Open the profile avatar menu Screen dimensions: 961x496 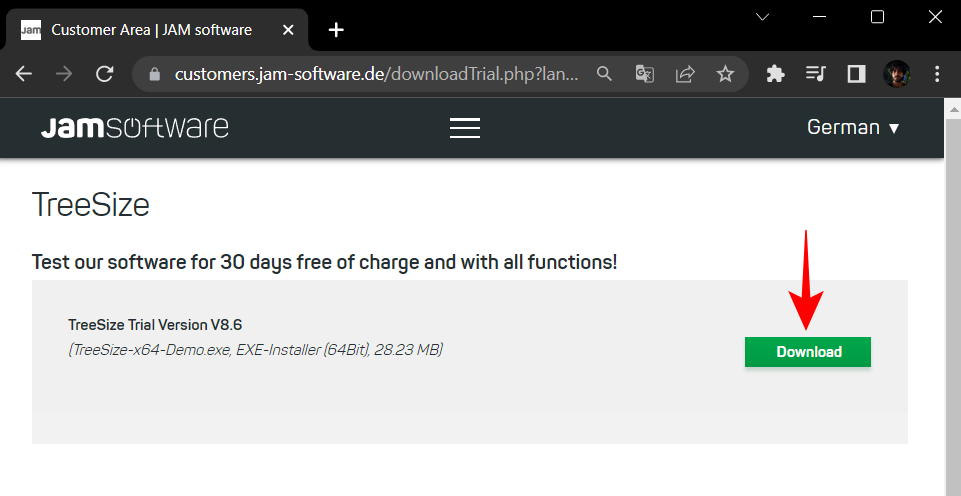pos(896,74)
